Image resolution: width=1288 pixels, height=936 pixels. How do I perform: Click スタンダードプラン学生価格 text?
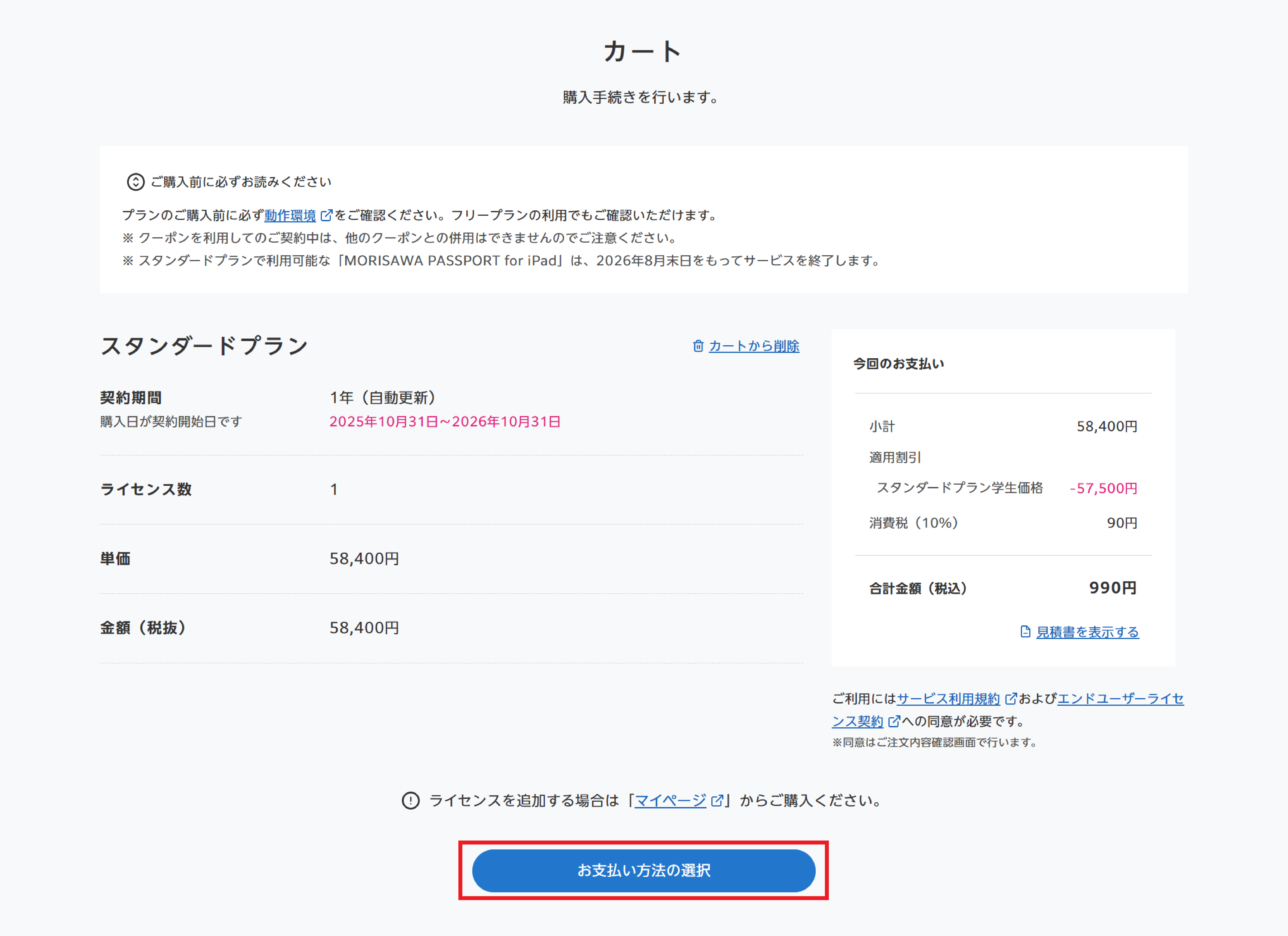click(x=960, y=488)
